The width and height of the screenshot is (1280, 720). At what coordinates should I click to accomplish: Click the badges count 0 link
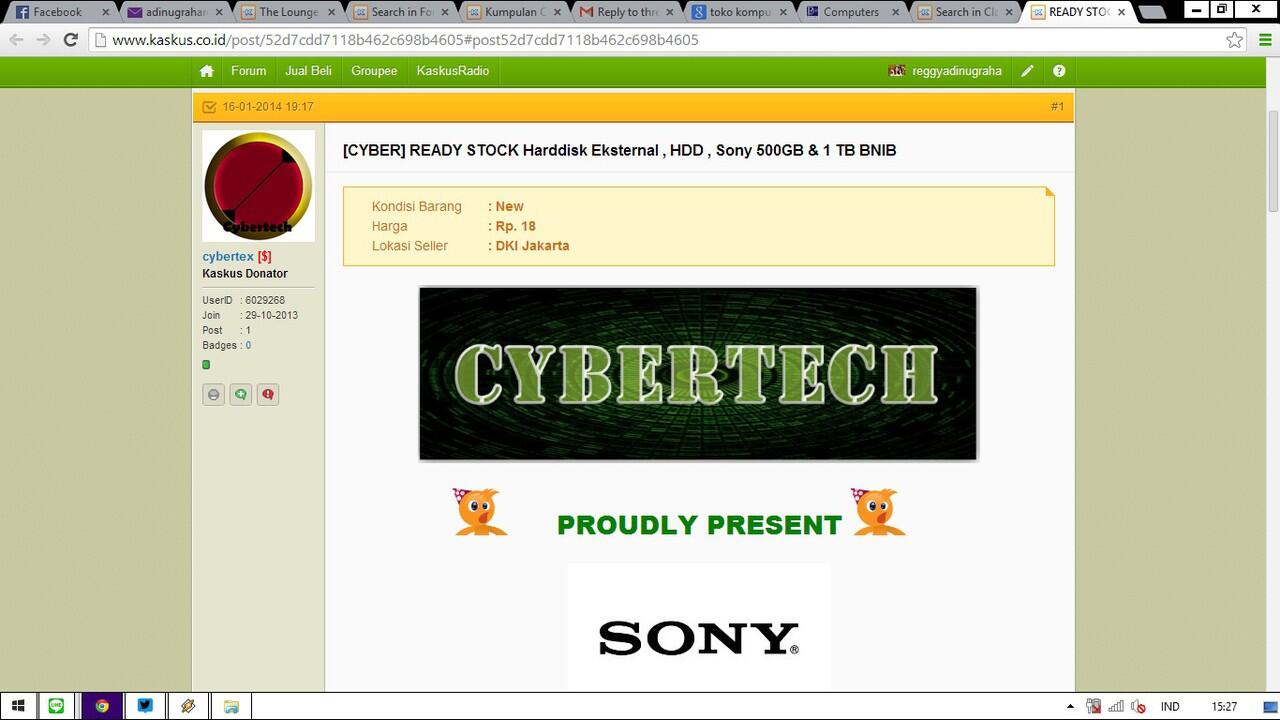coord(248,345)
